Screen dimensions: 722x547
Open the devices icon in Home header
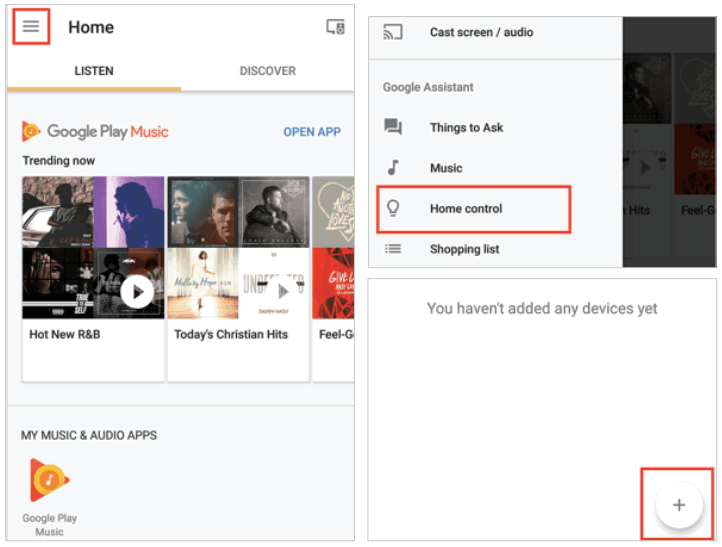click(x=336, y=27)
